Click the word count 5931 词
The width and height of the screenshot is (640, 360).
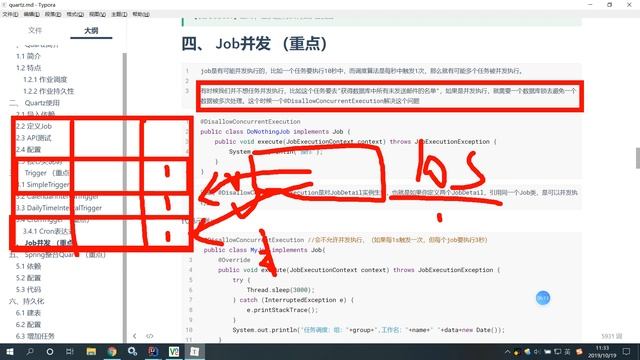click(611, 336)
